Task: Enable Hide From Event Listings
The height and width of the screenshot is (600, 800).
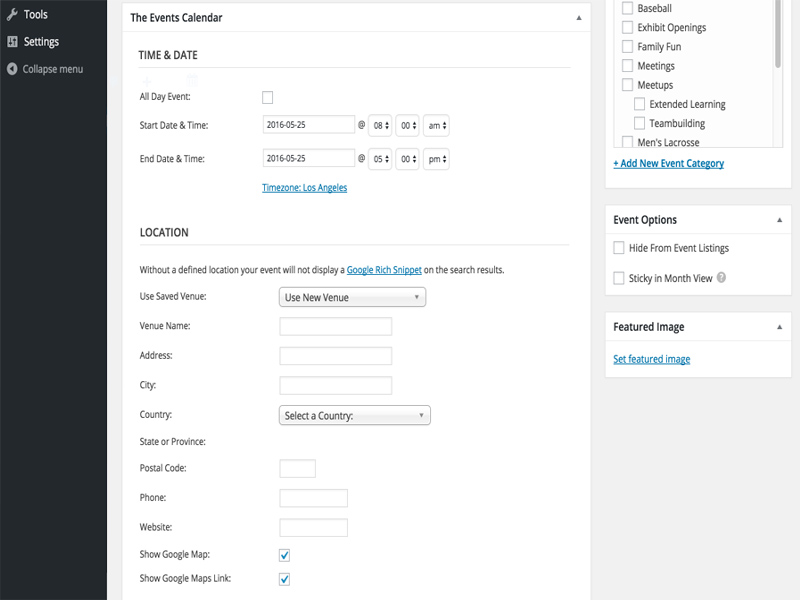Action: click(x=618, y=247)
